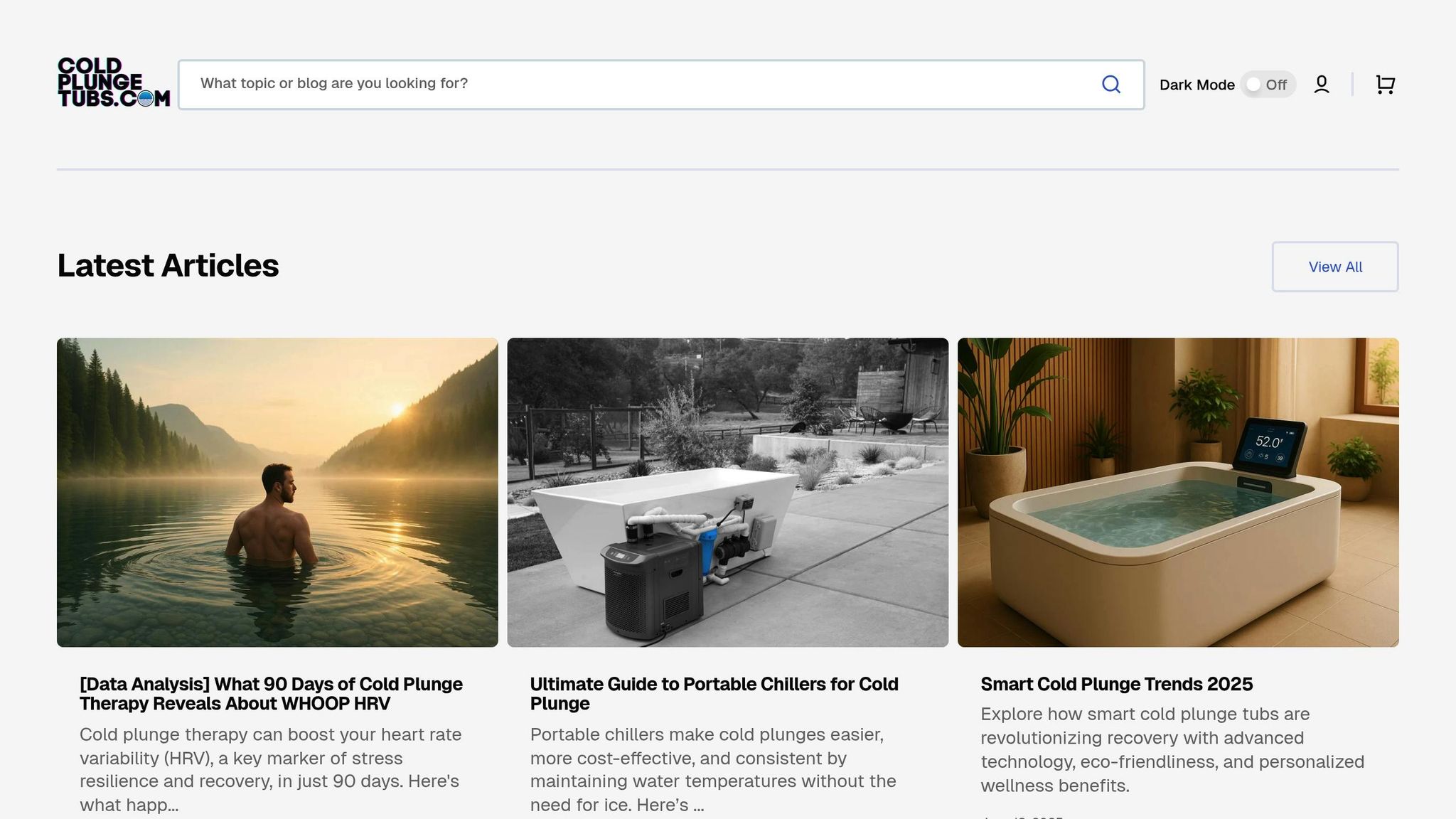The height and width of the screenshot is (819, 1456).
Task: Click the Off label on dark mode switch
Action: pos(1276,85)
